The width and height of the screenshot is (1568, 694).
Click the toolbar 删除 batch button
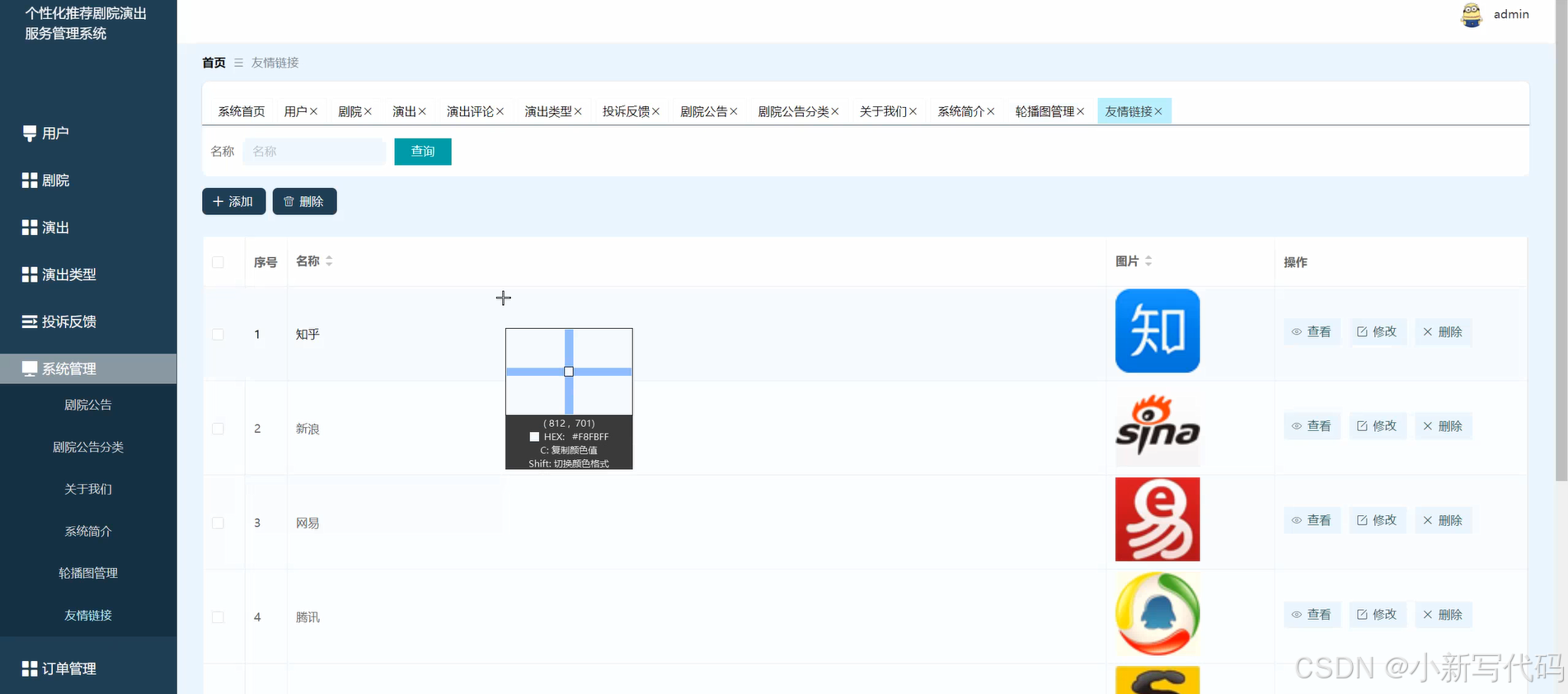304,201
